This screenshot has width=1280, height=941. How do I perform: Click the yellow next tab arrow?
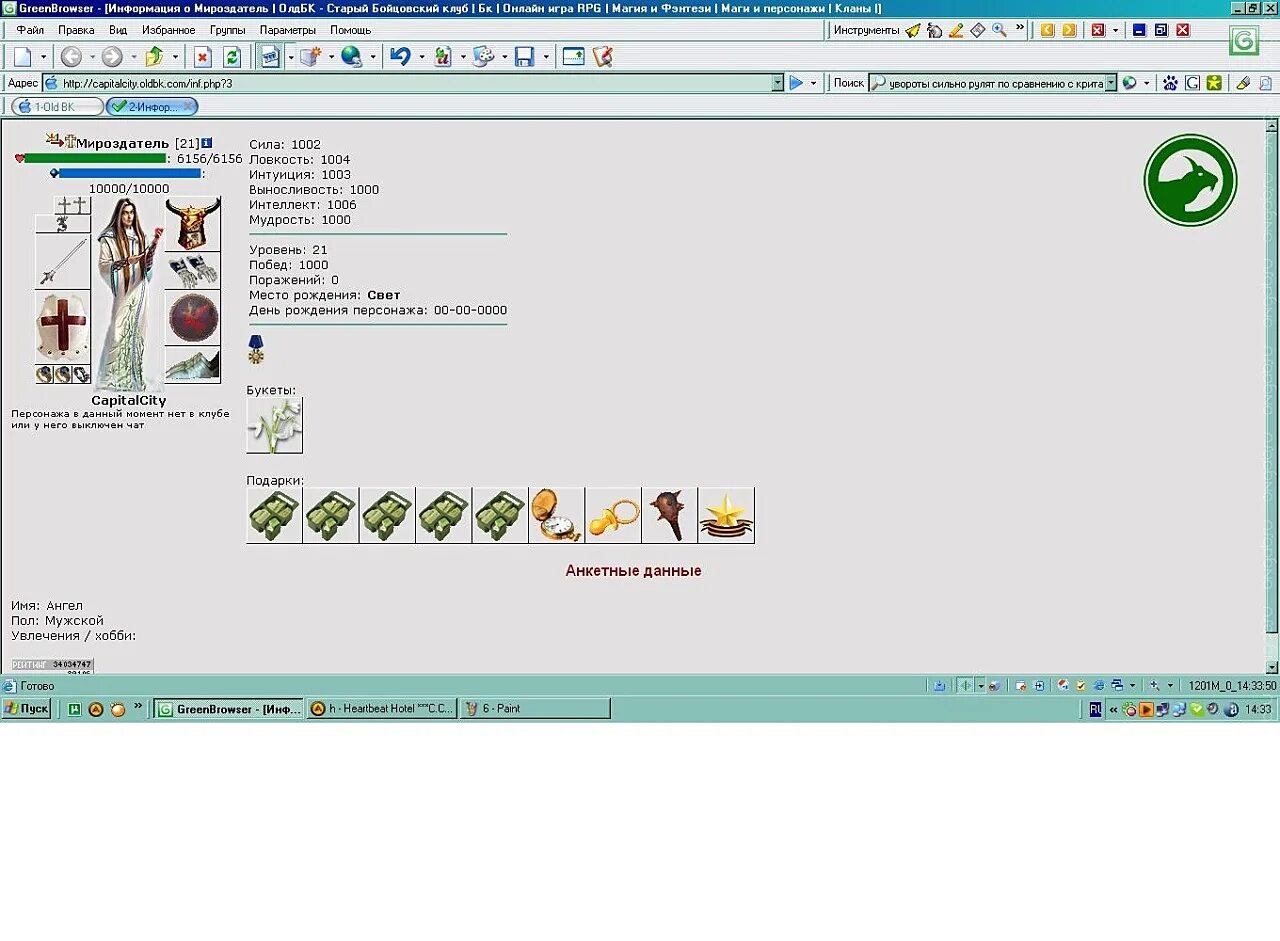(x=1069, y=30)
